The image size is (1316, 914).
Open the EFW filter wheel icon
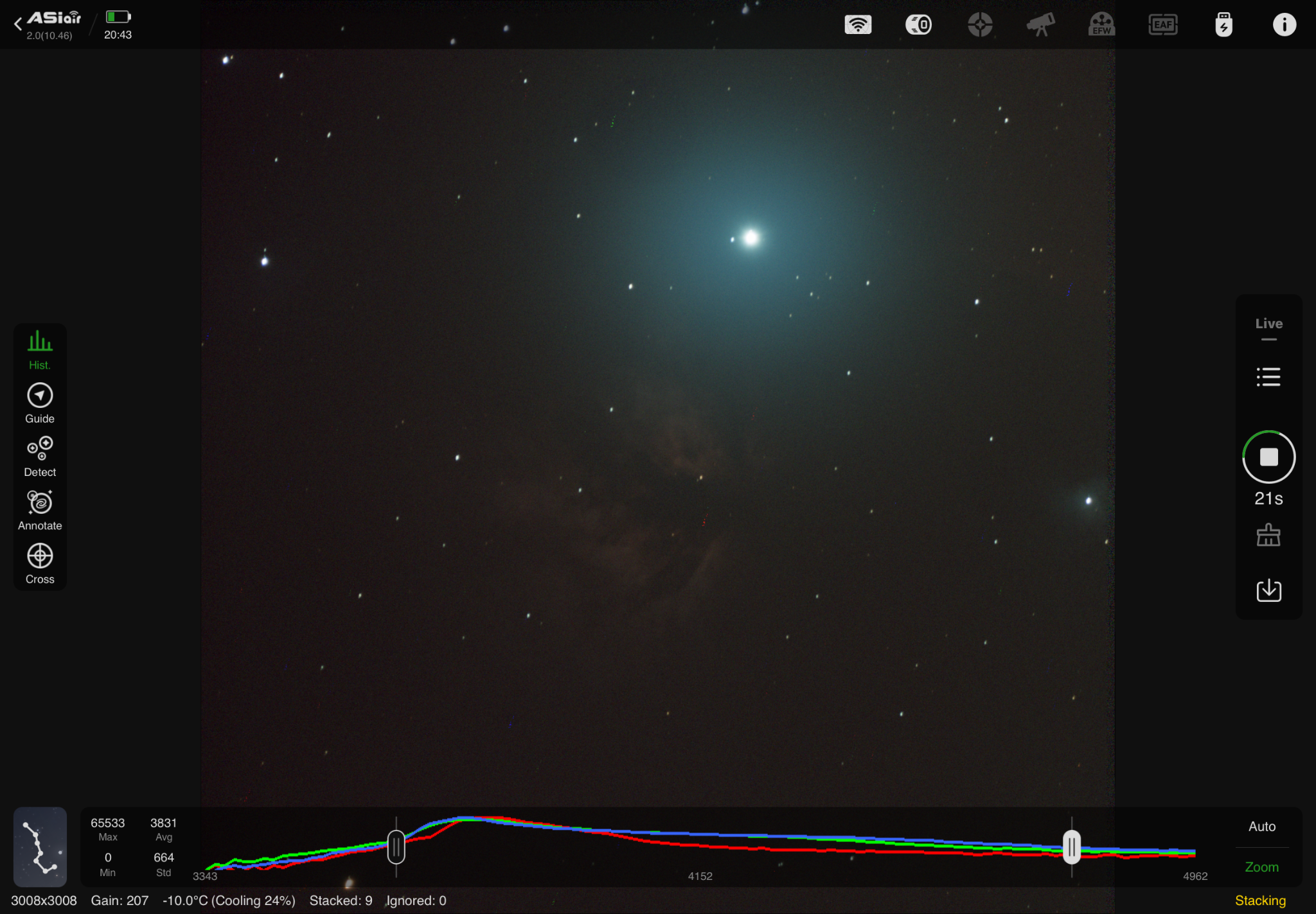click(1102, 25)
